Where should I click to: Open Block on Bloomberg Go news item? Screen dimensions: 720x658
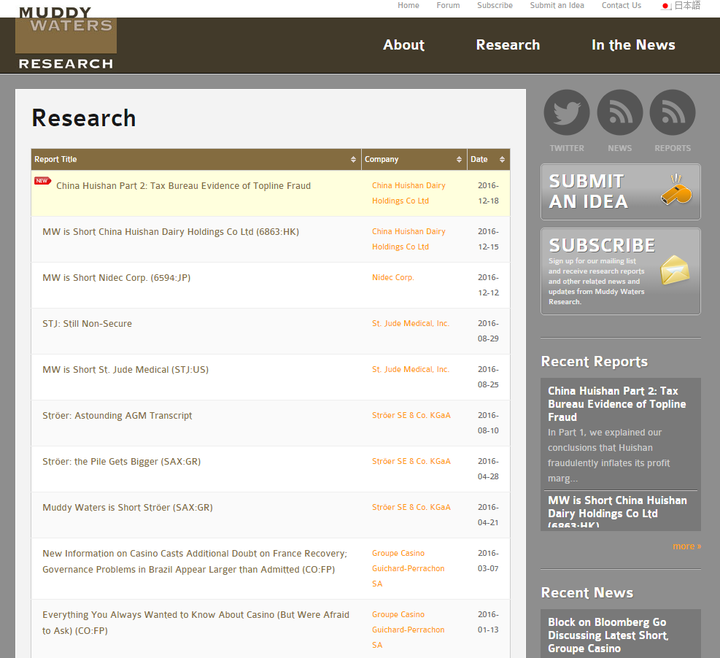point(608,635)
